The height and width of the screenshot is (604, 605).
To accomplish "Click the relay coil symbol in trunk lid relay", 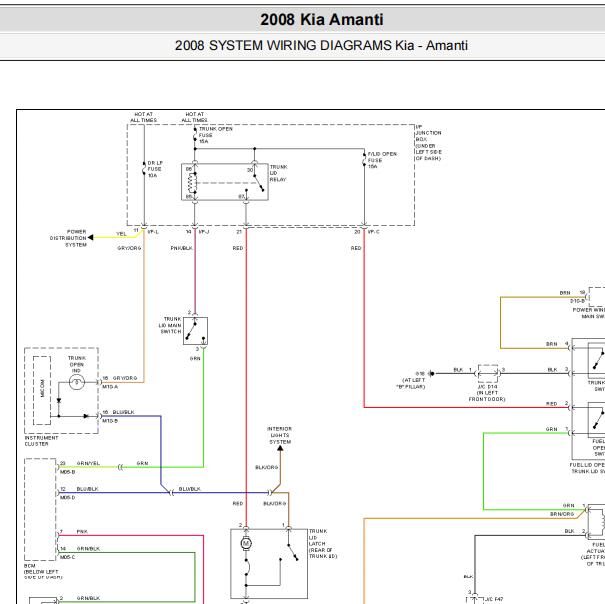I will tap(193, 183).
